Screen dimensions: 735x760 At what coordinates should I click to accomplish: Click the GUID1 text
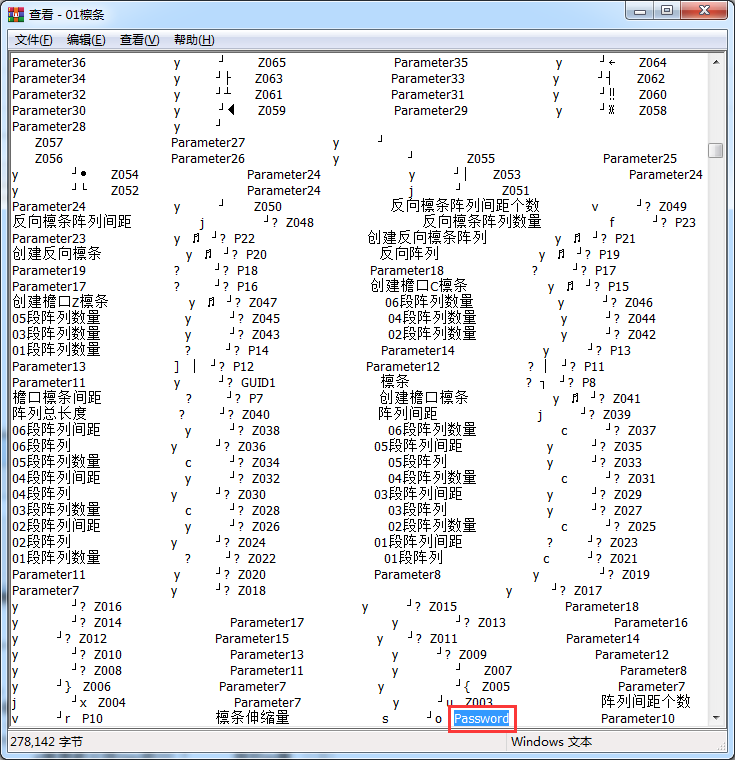pyautogui.click(x=258, y=382)
